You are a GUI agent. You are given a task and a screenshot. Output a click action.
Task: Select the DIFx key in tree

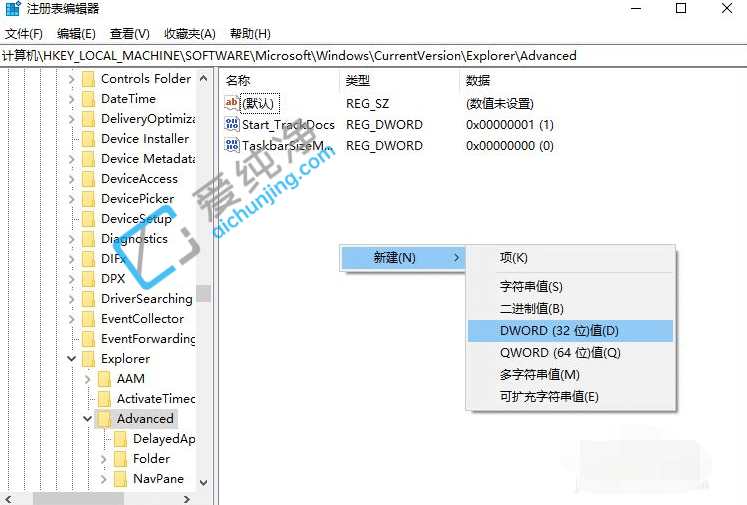click(113, 259)
